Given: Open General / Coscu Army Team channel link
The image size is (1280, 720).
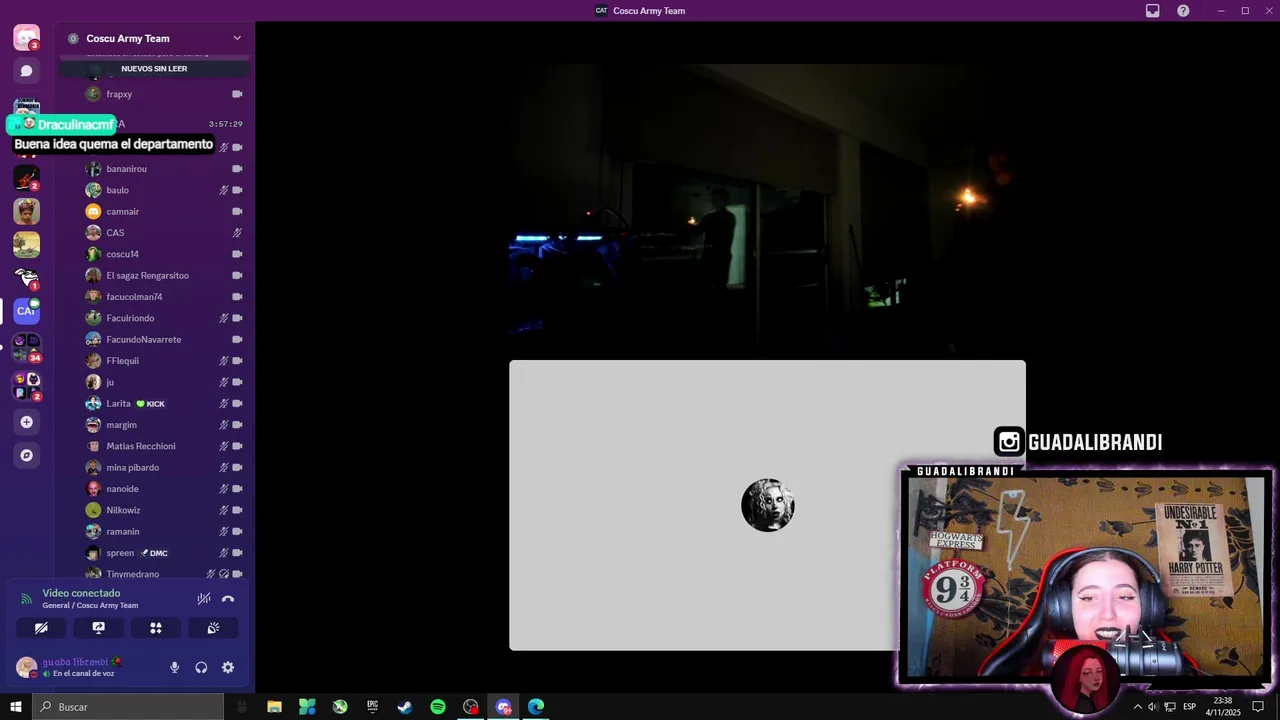Looking at the screenshot, I should tap(90, 606).
